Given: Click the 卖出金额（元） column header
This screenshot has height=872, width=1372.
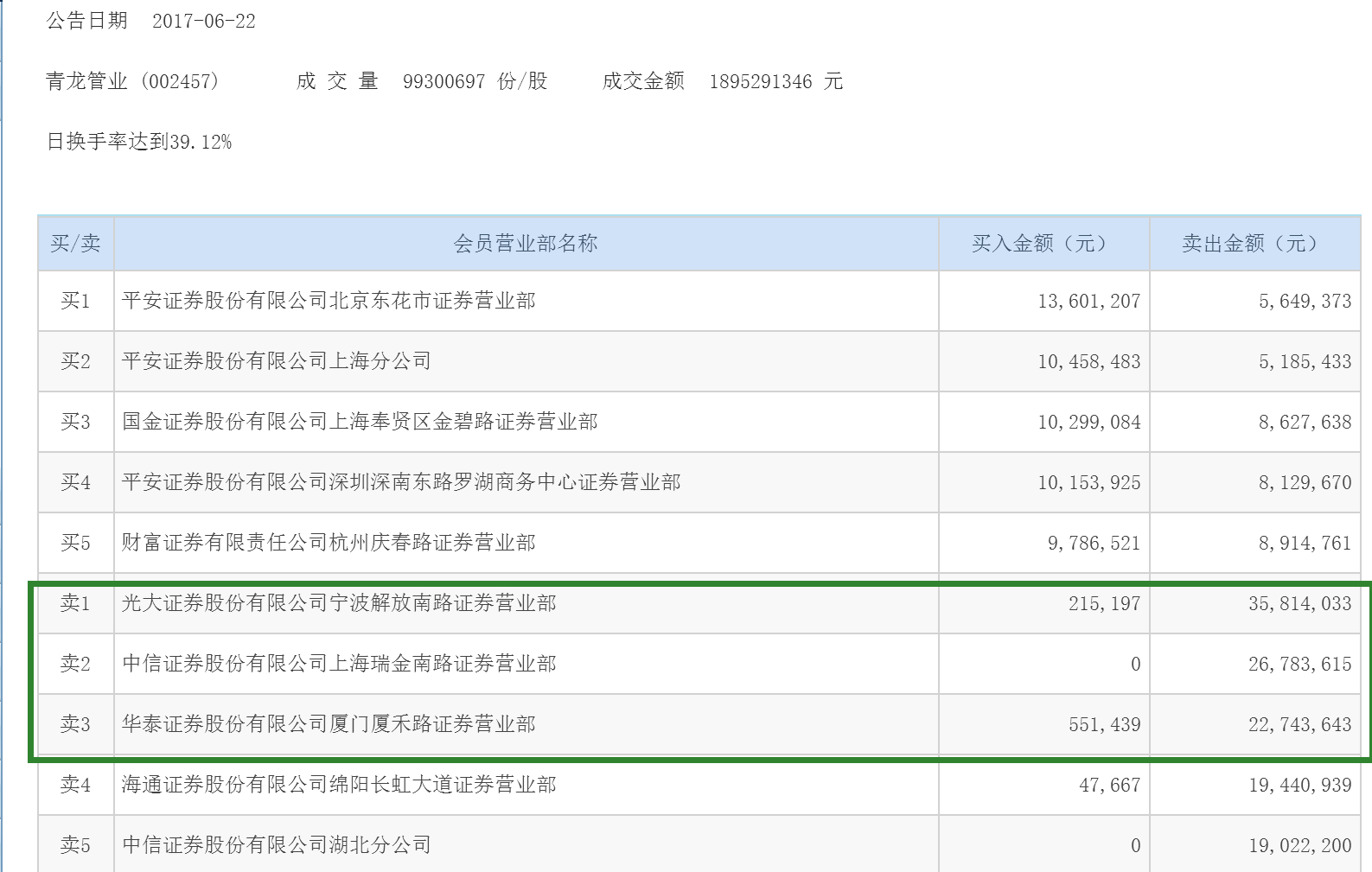Looking at the screenshot, I should click(1255, 244).
